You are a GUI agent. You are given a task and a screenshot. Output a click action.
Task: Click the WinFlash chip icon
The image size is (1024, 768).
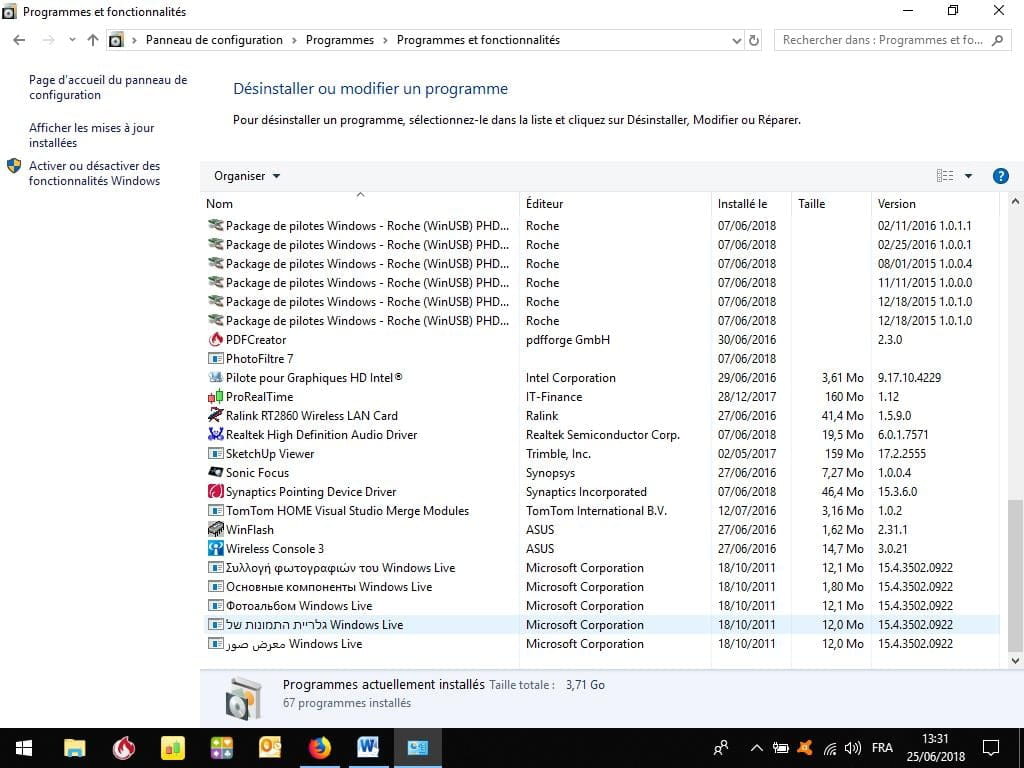[x=216, y=529]
